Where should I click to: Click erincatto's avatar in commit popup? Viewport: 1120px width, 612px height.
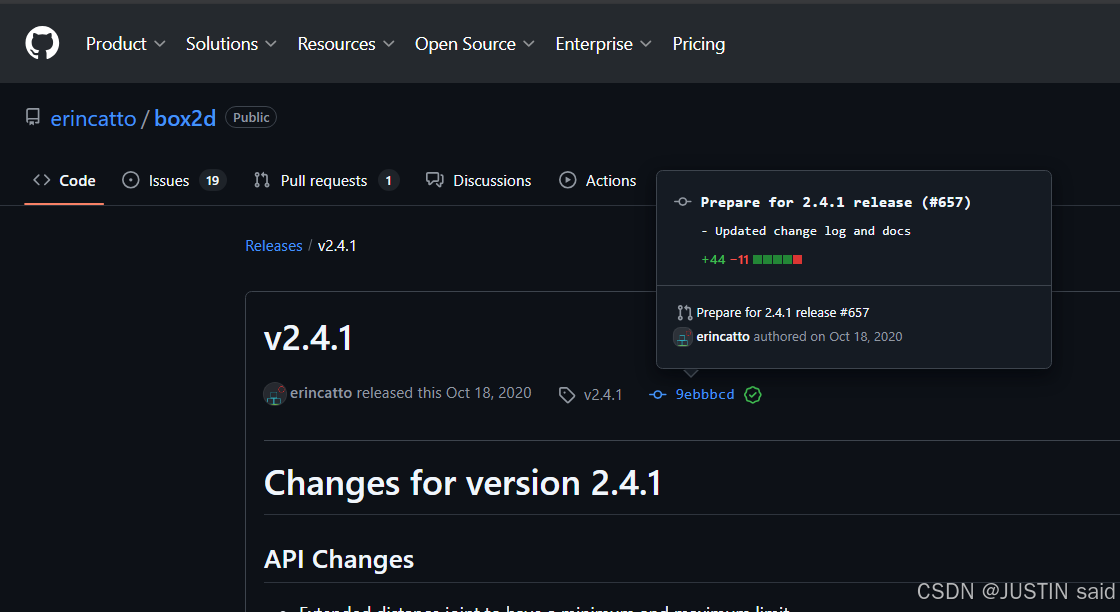(683, 337)
